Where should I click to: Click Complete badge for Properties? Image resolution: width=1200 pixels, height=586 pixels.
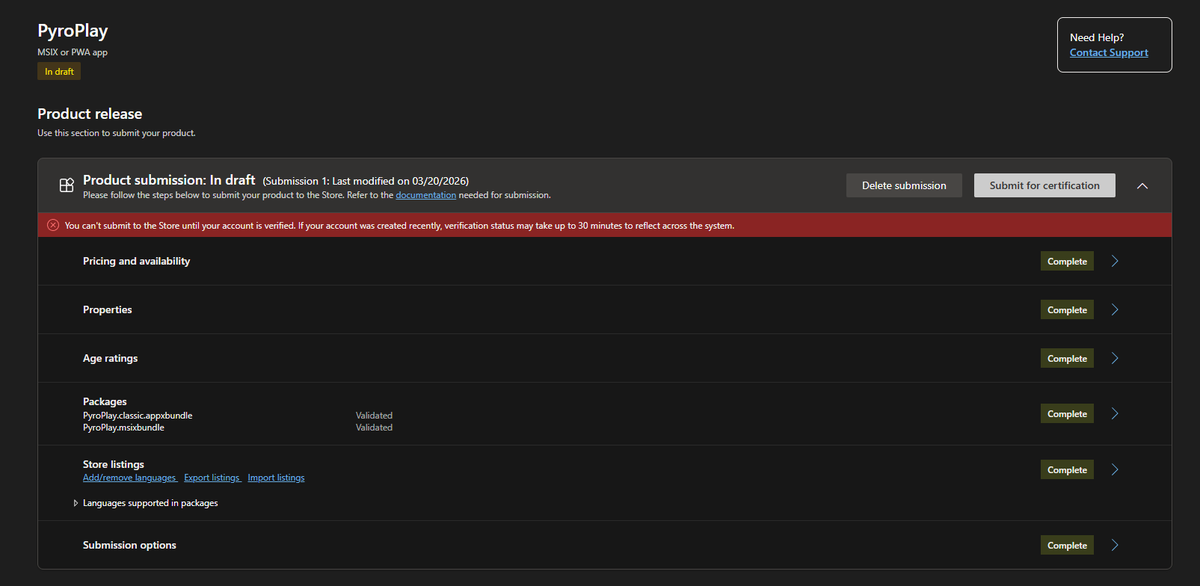point(1067,310)
